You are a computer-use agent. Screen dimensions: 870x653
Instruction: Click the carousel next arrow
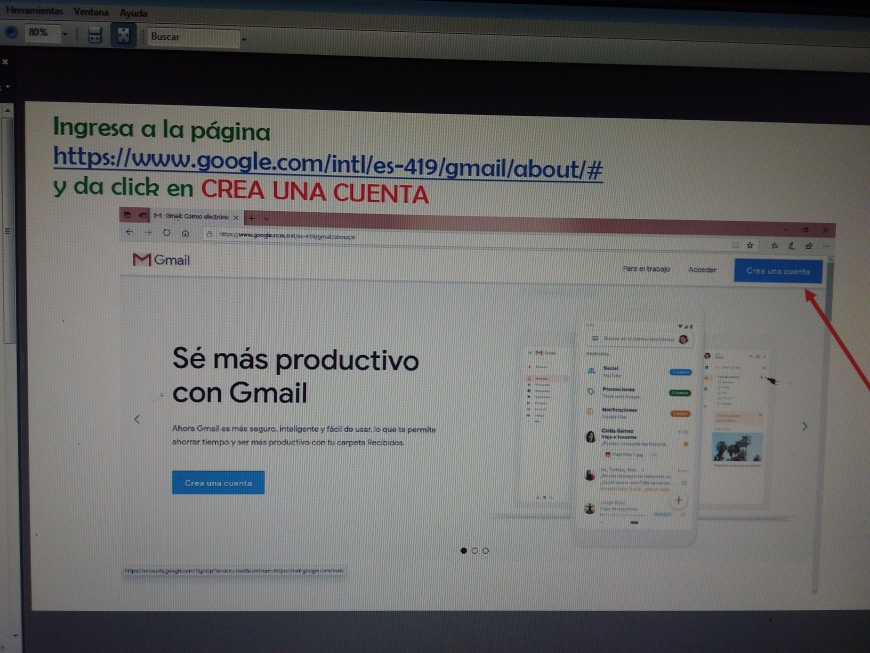(x=805, y=426)
